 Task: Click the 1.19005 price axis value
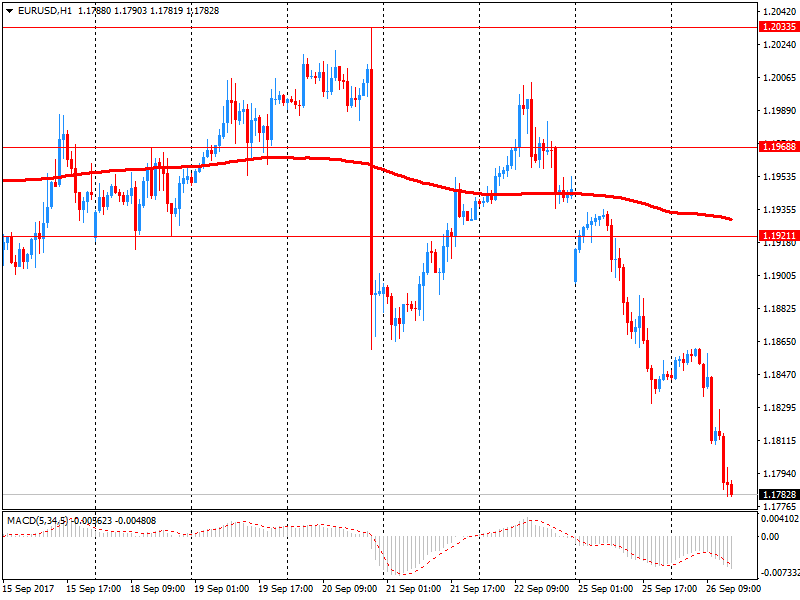click(x=780, y=276)
